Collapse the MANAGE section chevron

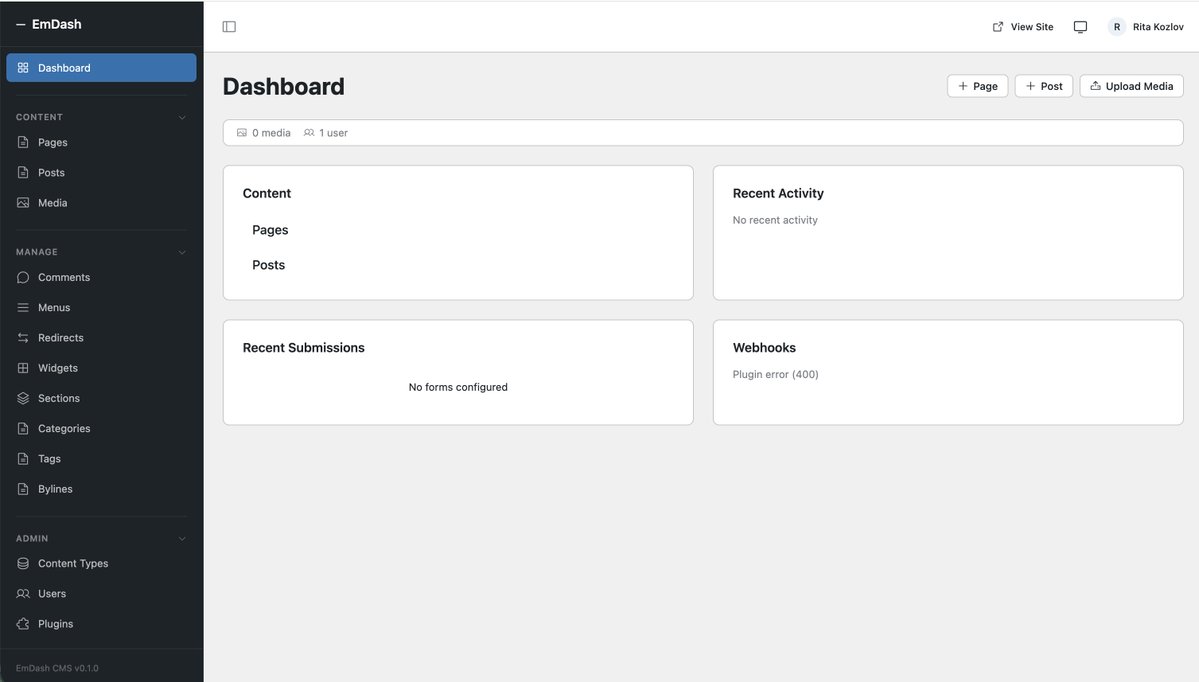point(182,252)
